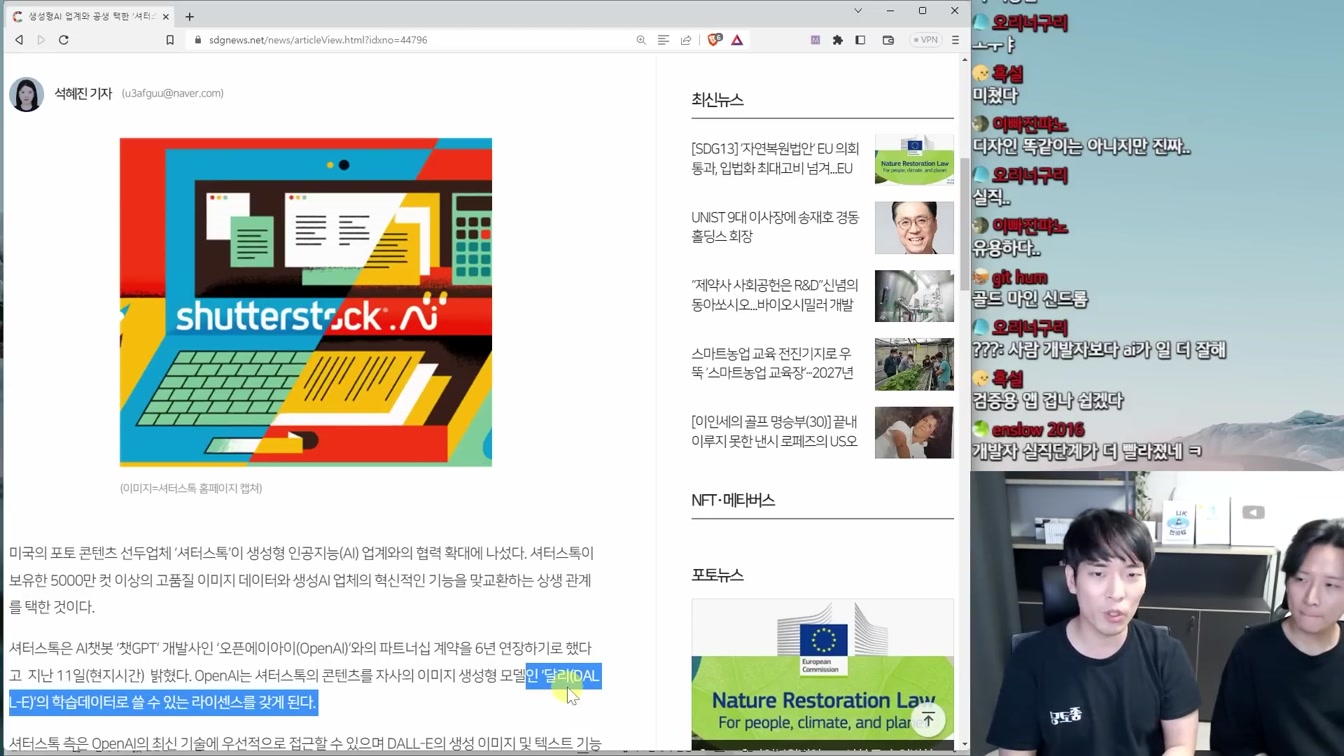Open the 포토뉴스 section heading

tap(717, 575)
